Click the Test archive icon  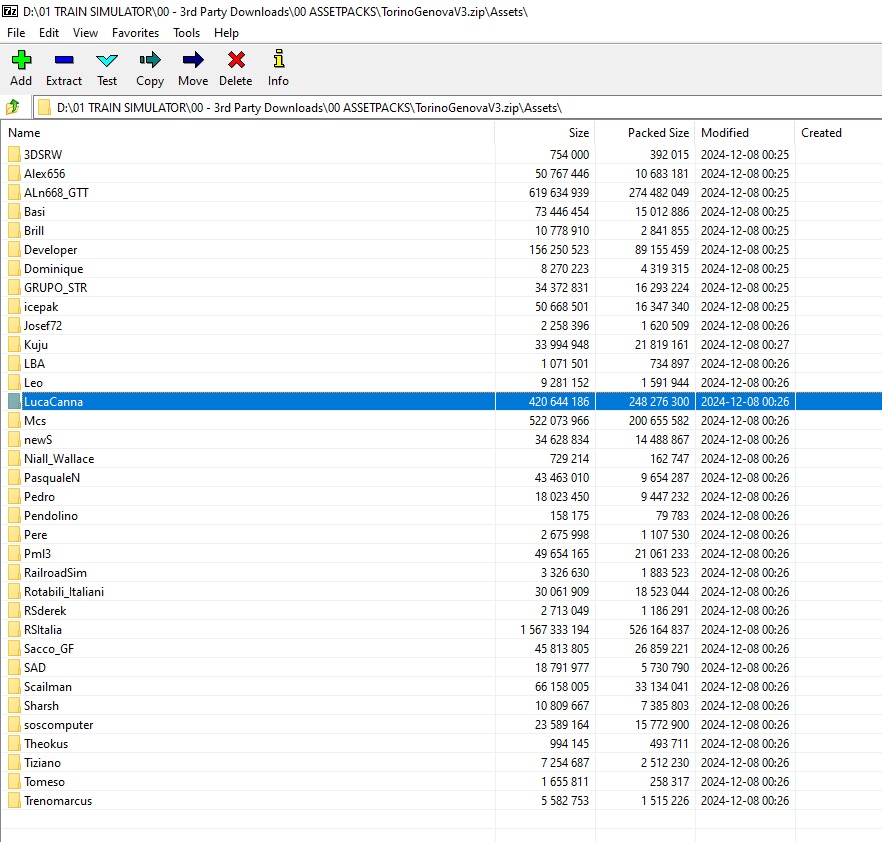[107, 61]
